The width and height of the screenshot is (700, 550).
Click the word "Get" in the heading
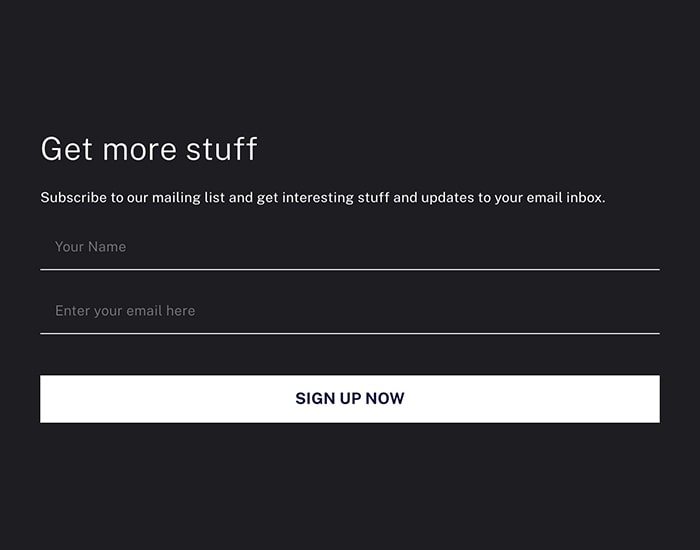click(x=67, y=149)
